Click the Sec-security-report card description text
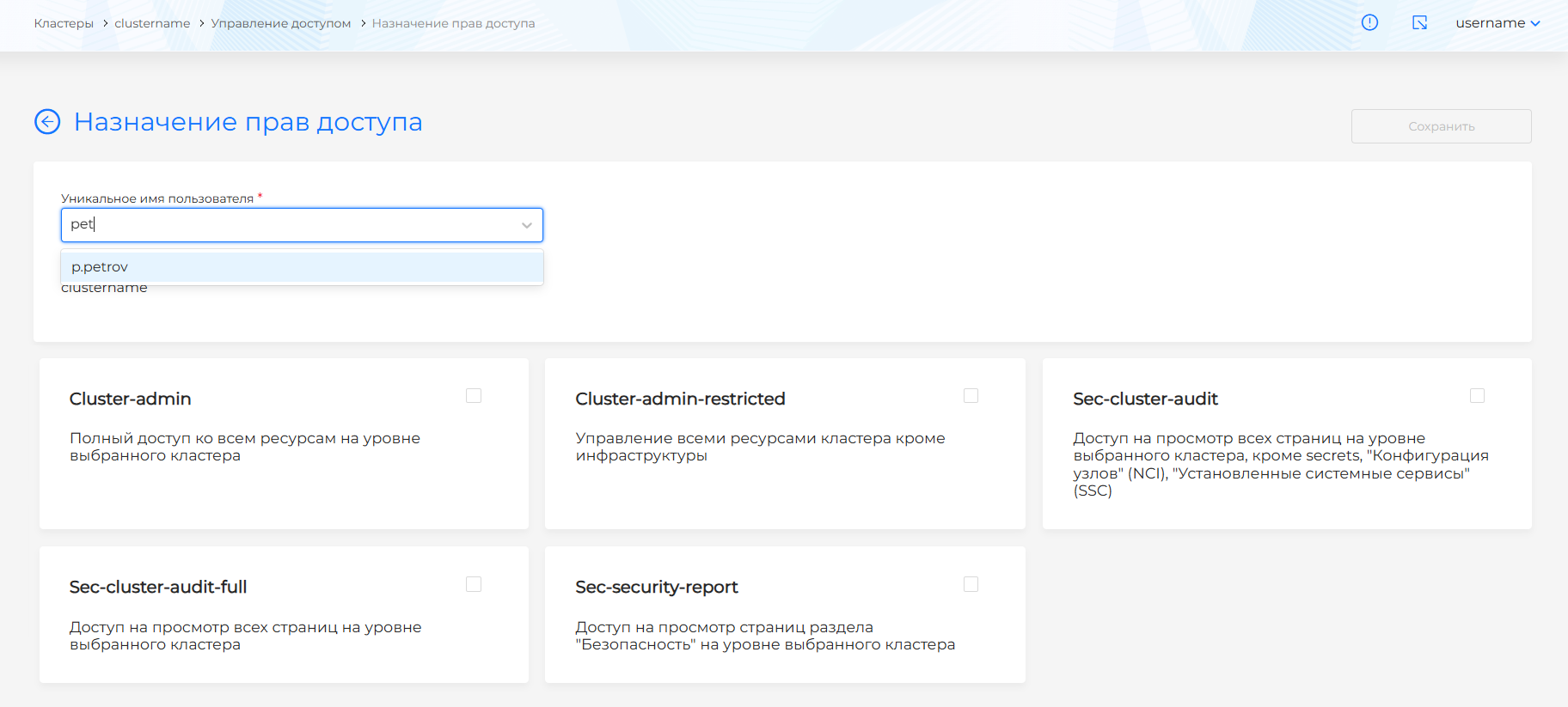Image resolution: width=1568 pixels, height=707 pixels. click(764, 636)
